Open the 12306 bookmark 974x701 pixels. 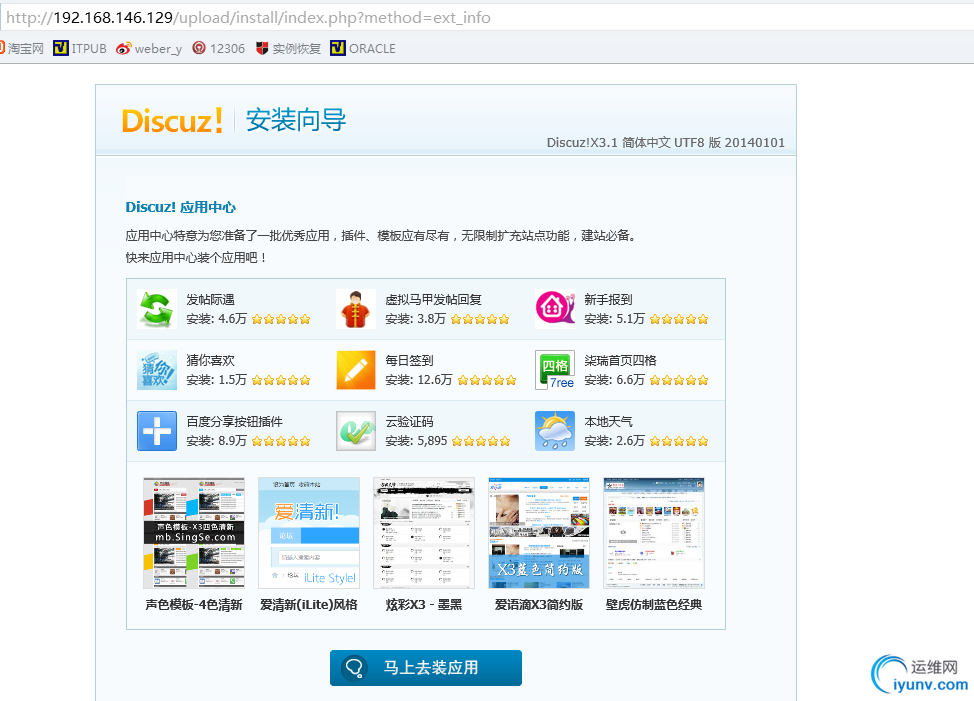point(219,48)
